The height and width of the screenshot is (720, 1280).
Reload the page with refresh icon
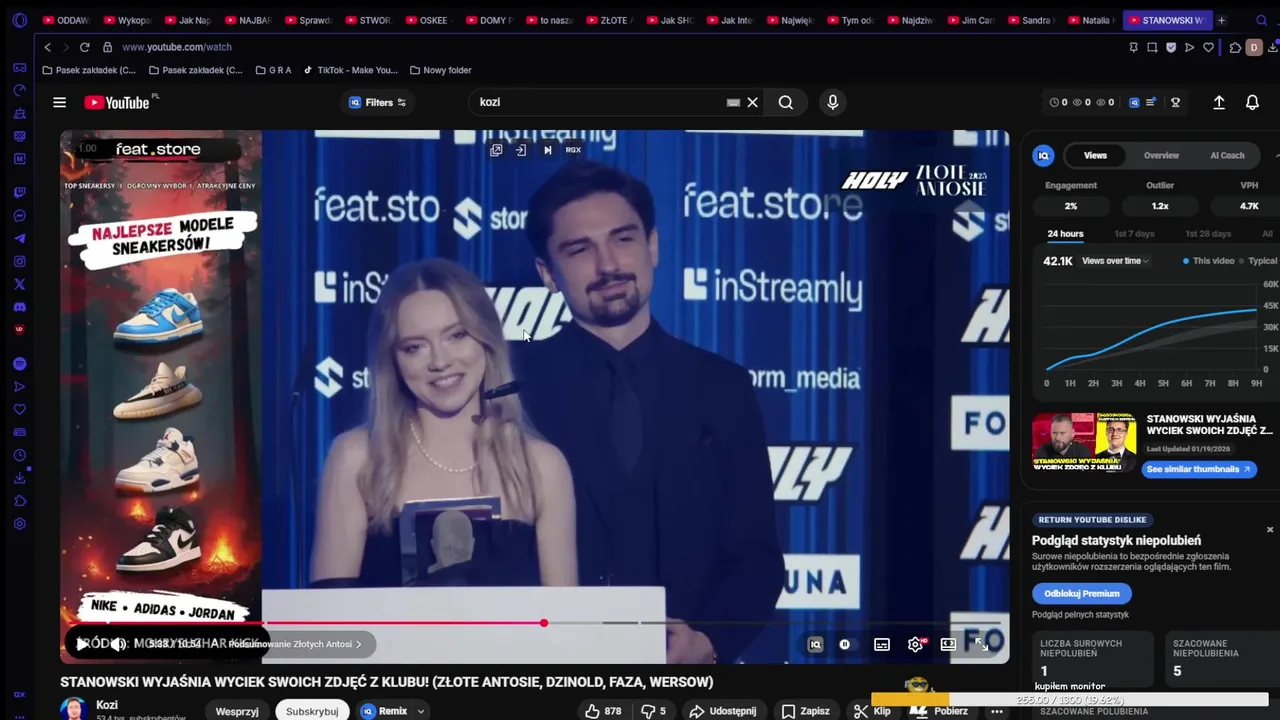pyautogui.click(x=84, y=47)
